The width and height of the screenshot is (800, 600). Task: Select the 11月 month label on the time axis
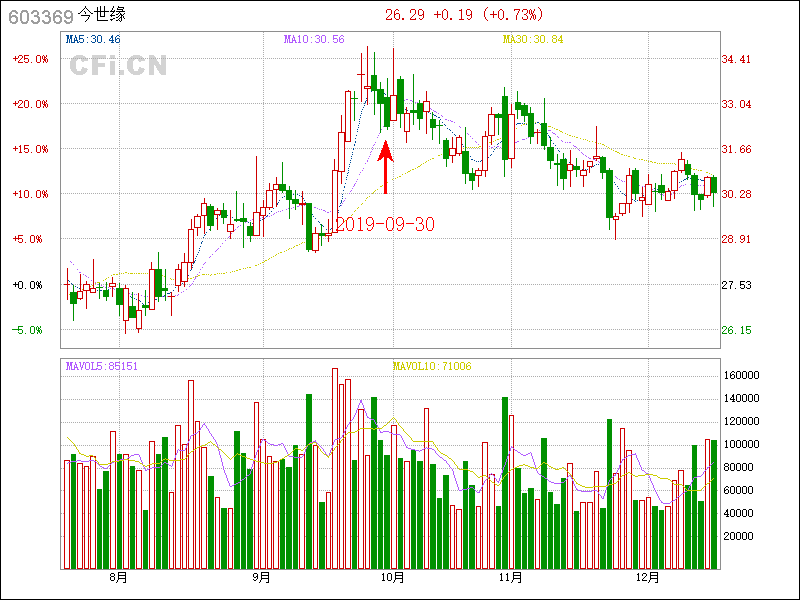click(x=511, y=577)
